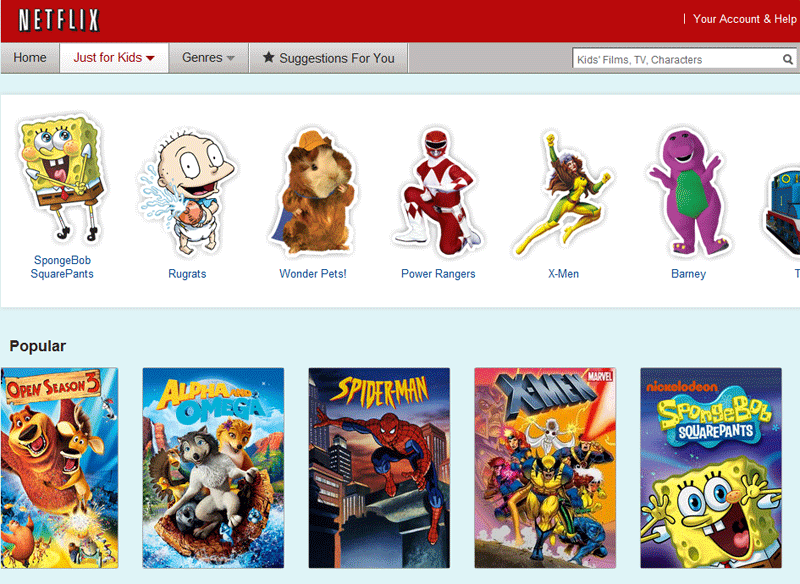Click the Rugrats text link
The height and width of the screenshot is (584, 800).
tap(187, 274)
